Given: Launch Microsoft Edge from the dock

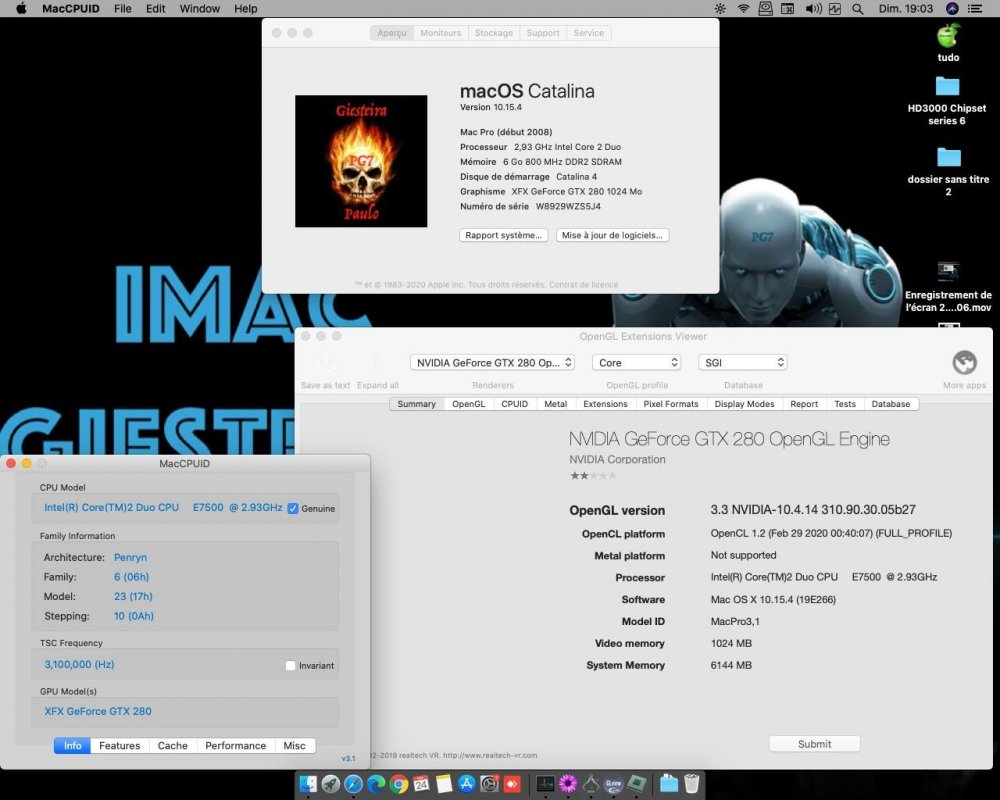Looking at the screenshot, I should point(376,783).
